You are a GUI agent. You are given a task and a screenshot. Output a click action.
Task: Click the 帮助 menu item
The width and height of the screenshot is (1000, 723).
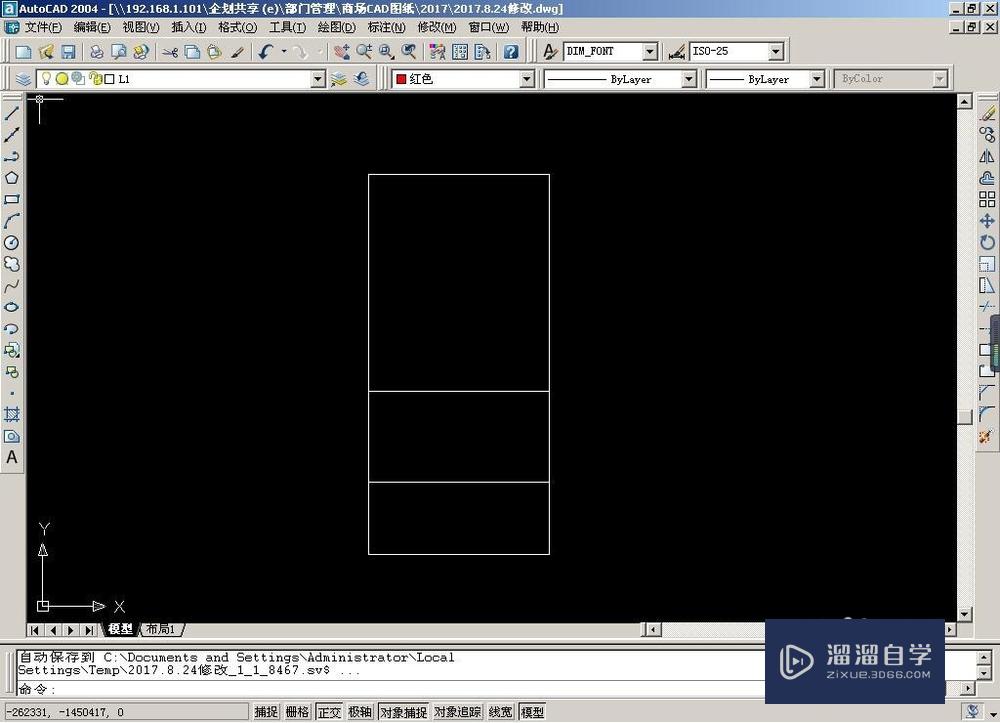[x=537, y=27]
